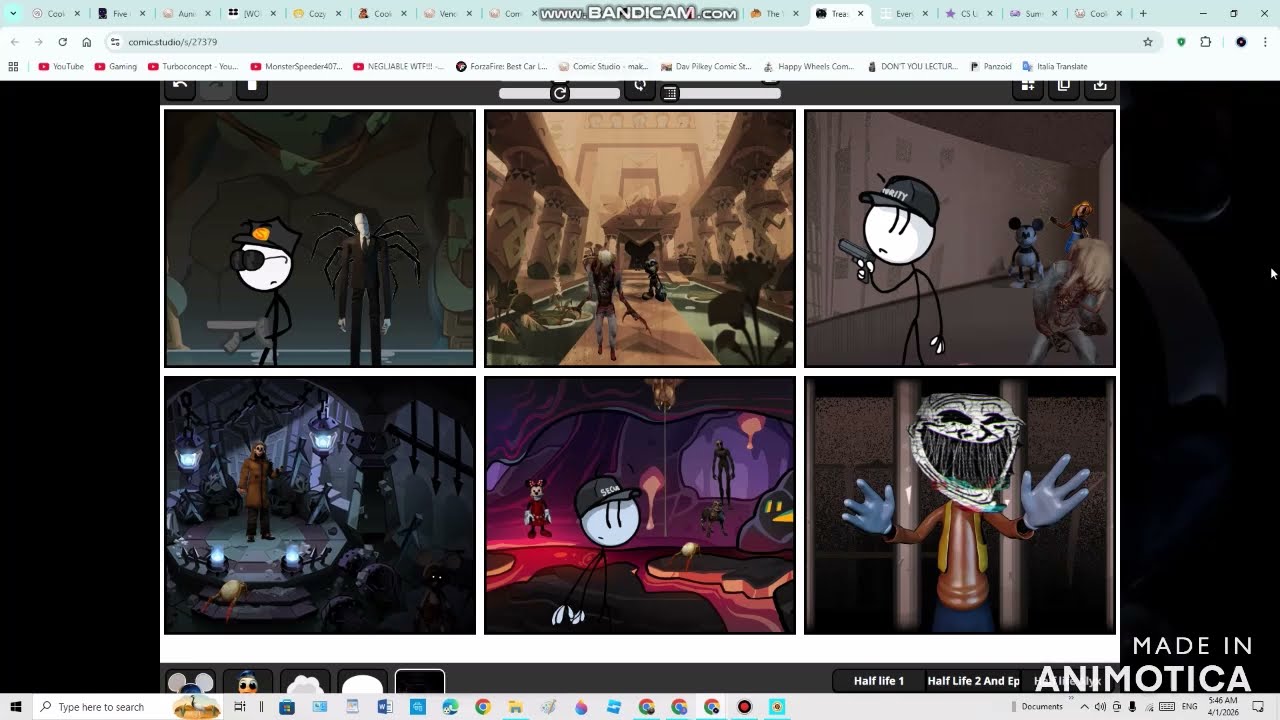This screenshot has width=1280, height=720.
Task: Open Microsoft Edge from the taskbar
Action: [x=450, y=707]
